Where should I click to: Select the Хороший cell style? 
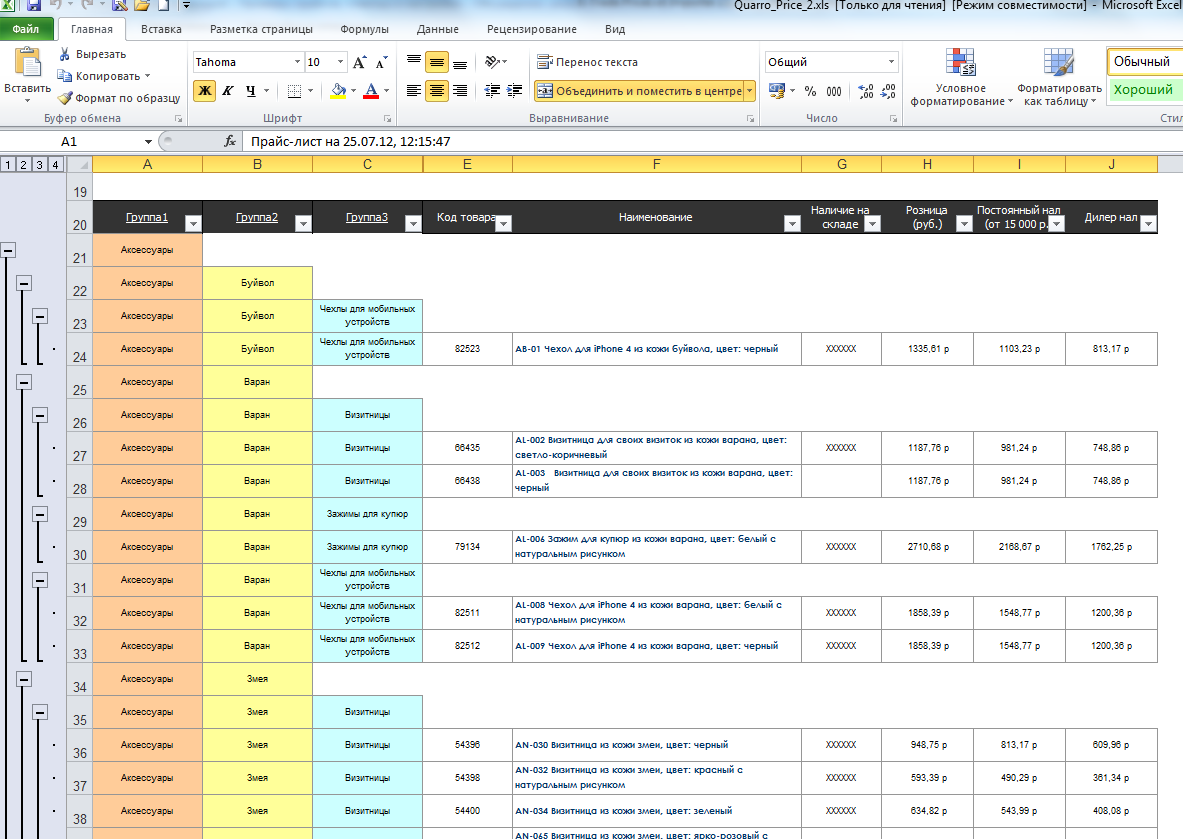pos(1143,90)
